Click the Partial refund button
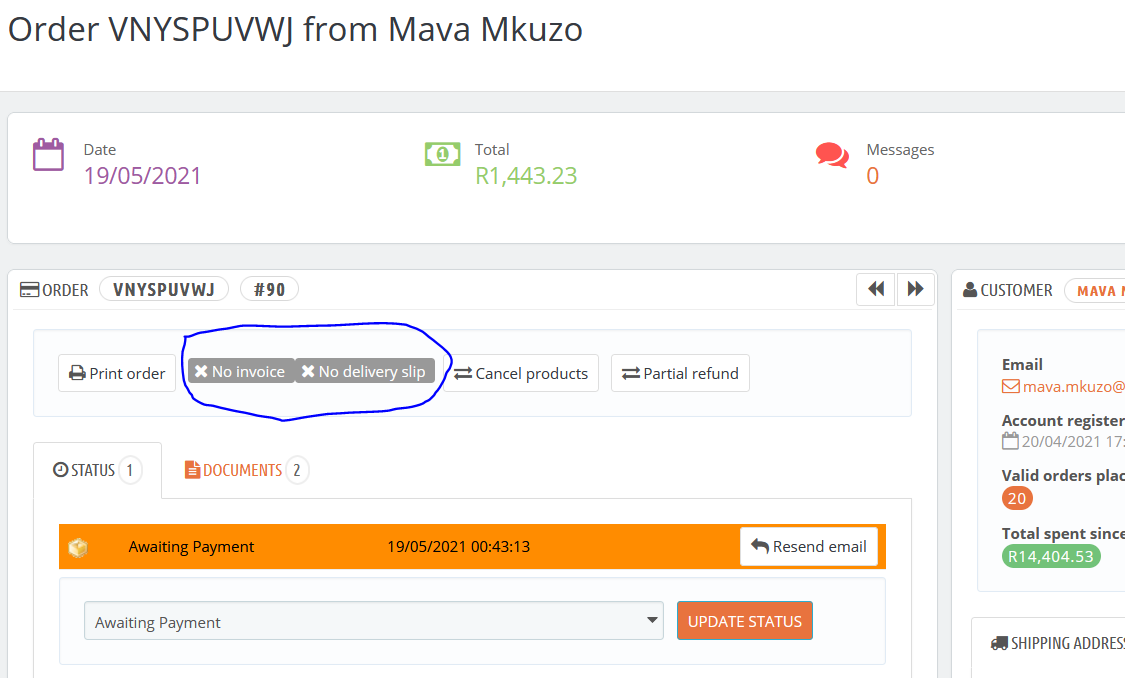This screenshot has width=1125, height=678. (680, 373)
